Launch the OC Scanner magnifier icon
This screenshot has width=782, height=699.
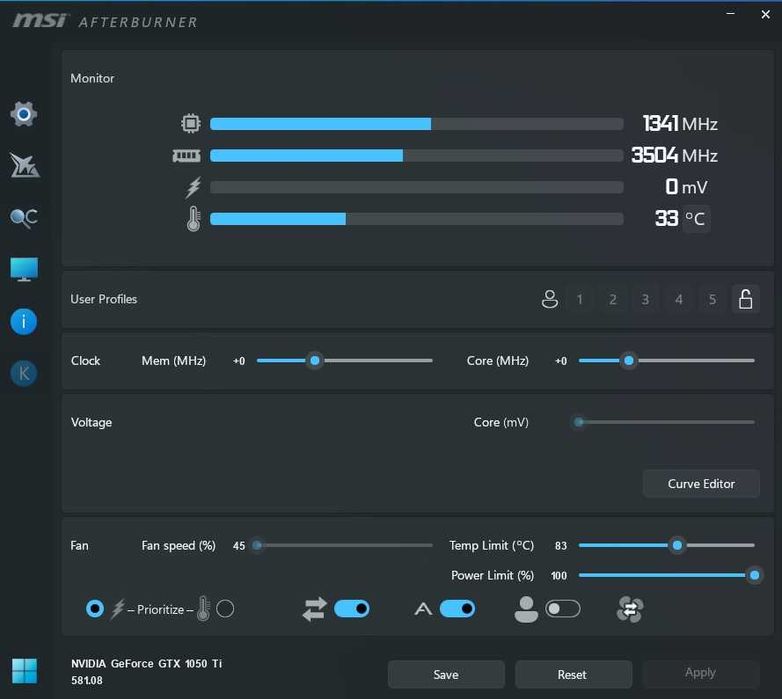23,218
